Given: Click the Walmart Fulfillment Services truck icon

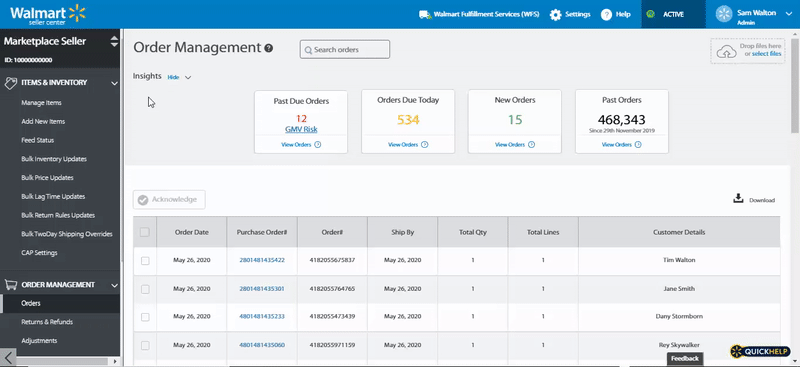Looking at the screenshot, I should tap(424, 14).
